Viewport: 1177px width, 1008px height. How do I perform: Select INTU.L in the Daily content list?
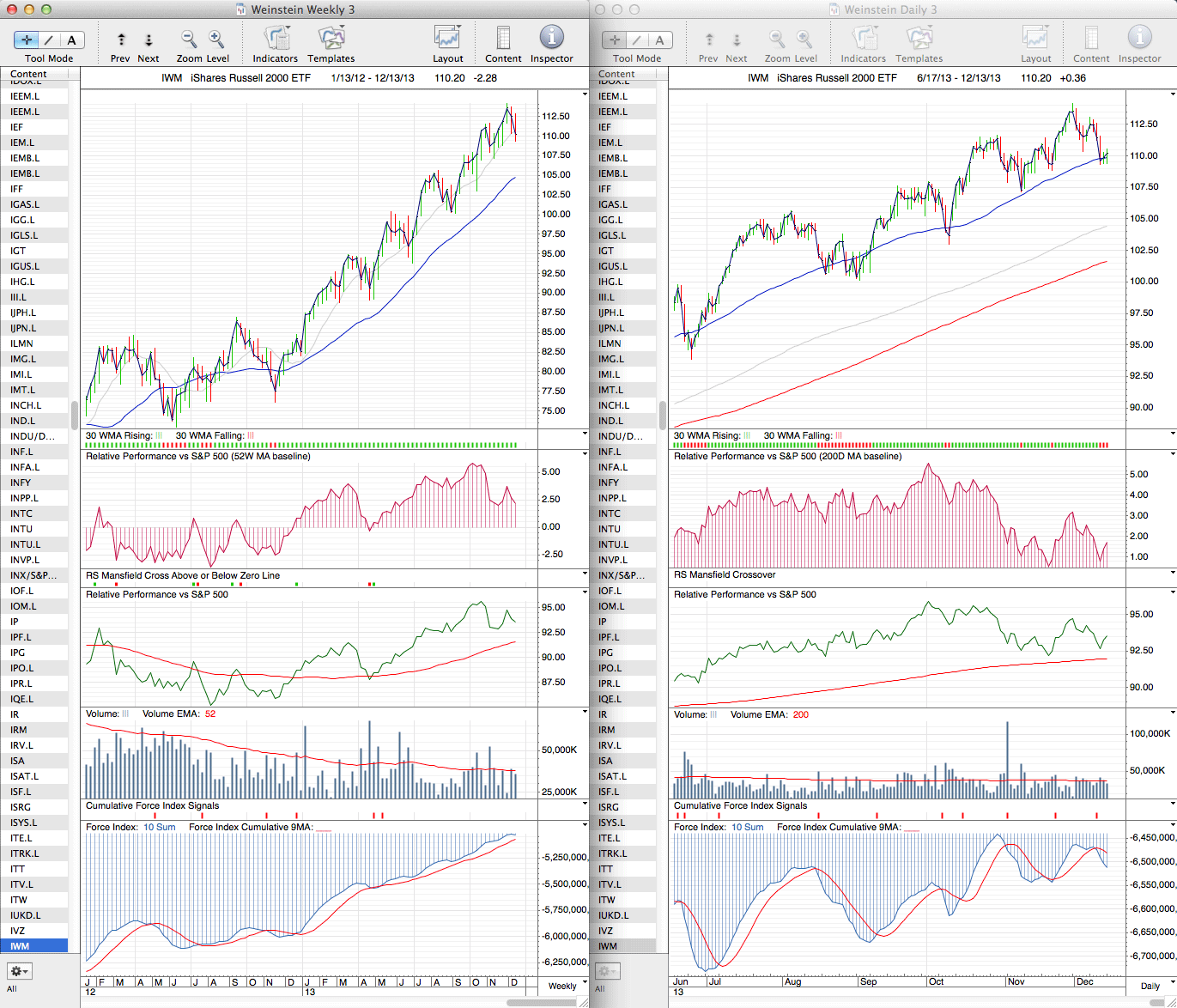tap(622, 543)
